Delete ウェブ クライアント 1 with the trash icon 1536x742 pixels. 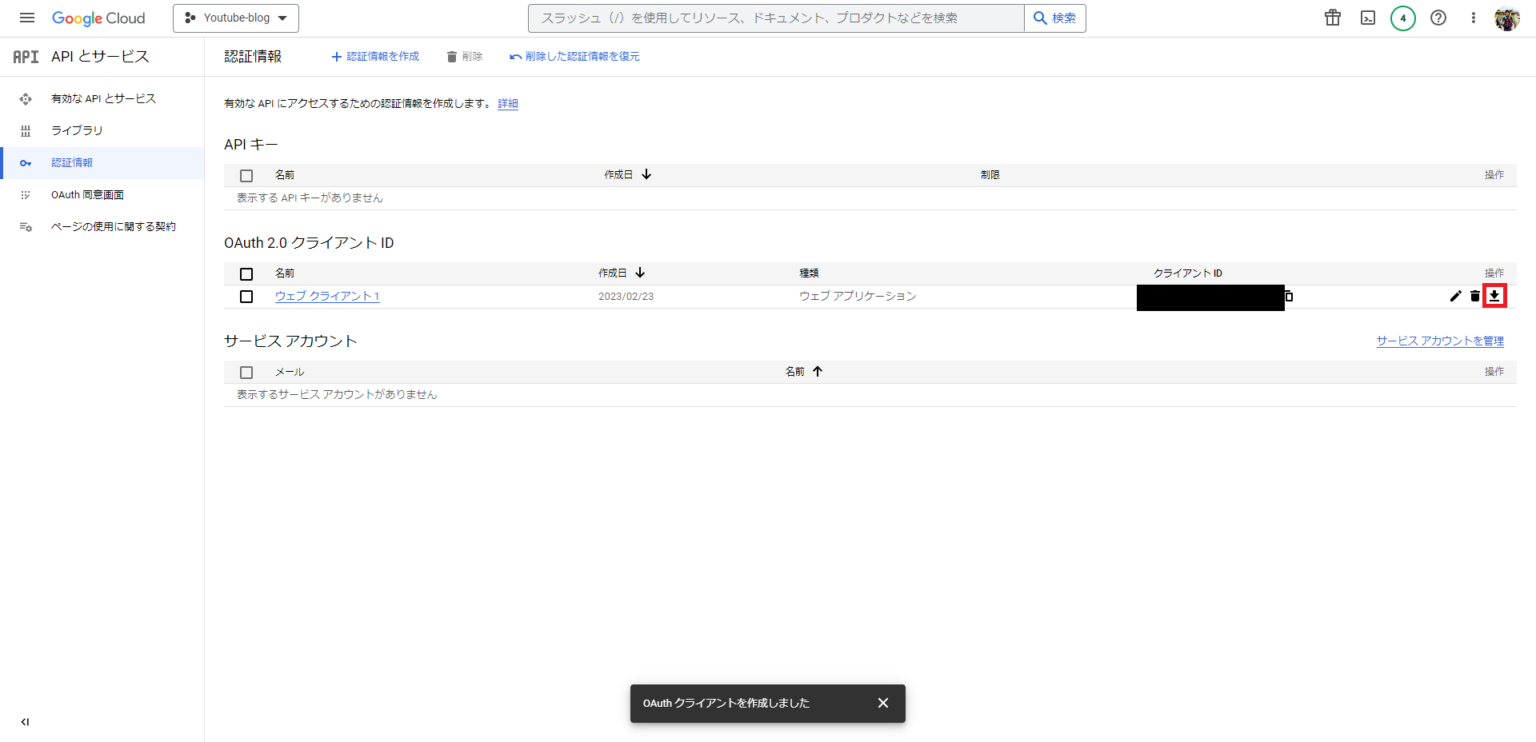click(x=1475, y=295)
